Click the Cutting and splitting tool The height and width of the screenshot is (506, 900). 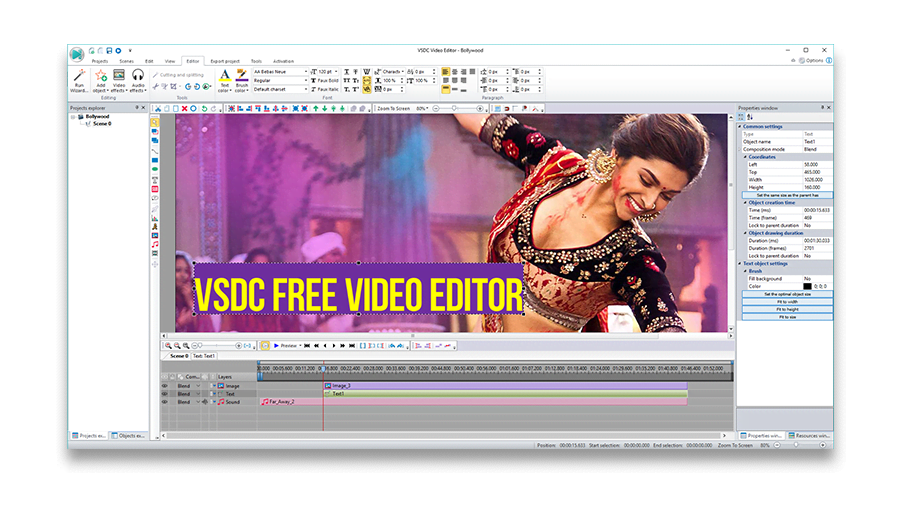(x=178, y=75)
